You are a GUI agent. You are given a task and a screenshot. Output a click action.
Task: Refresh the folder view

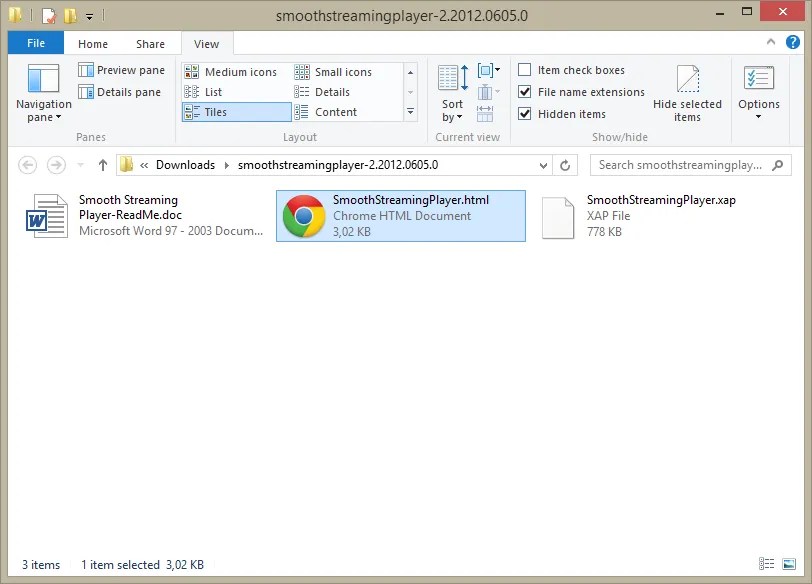(565, 165)
